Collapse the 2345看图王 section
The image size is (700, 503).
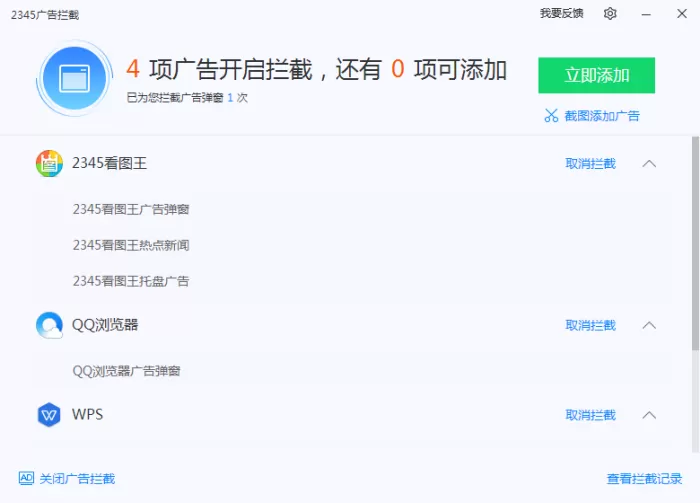click(649, 164)
